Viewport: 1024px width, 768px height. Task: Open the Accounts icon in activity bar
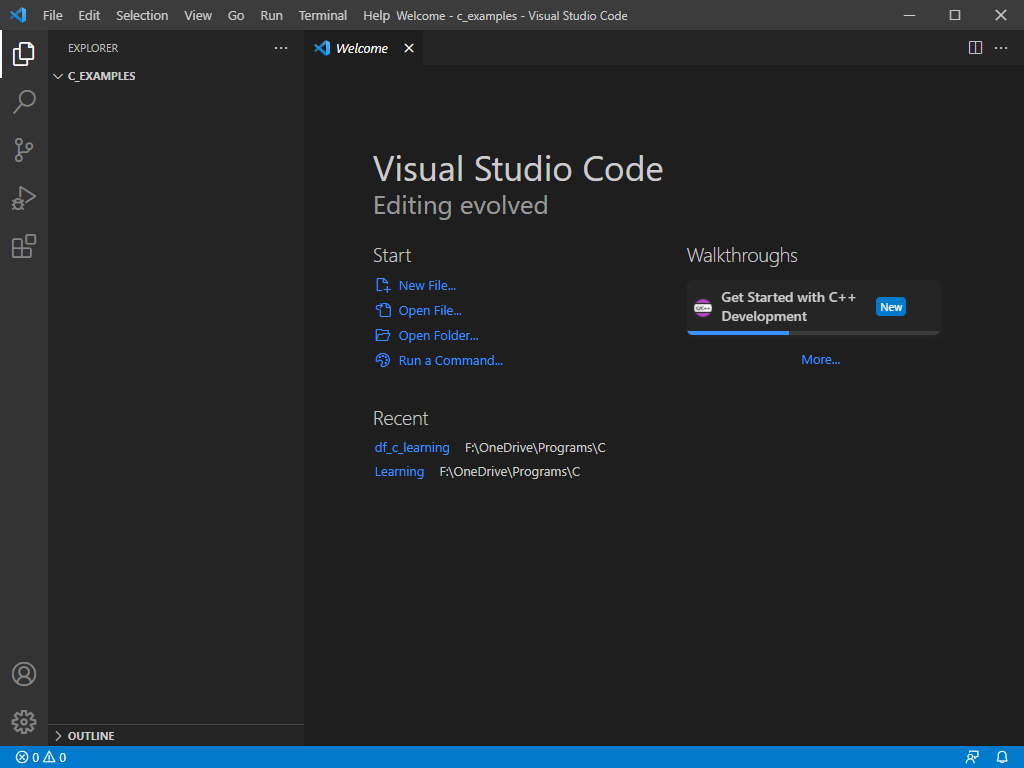click(24, 674)
